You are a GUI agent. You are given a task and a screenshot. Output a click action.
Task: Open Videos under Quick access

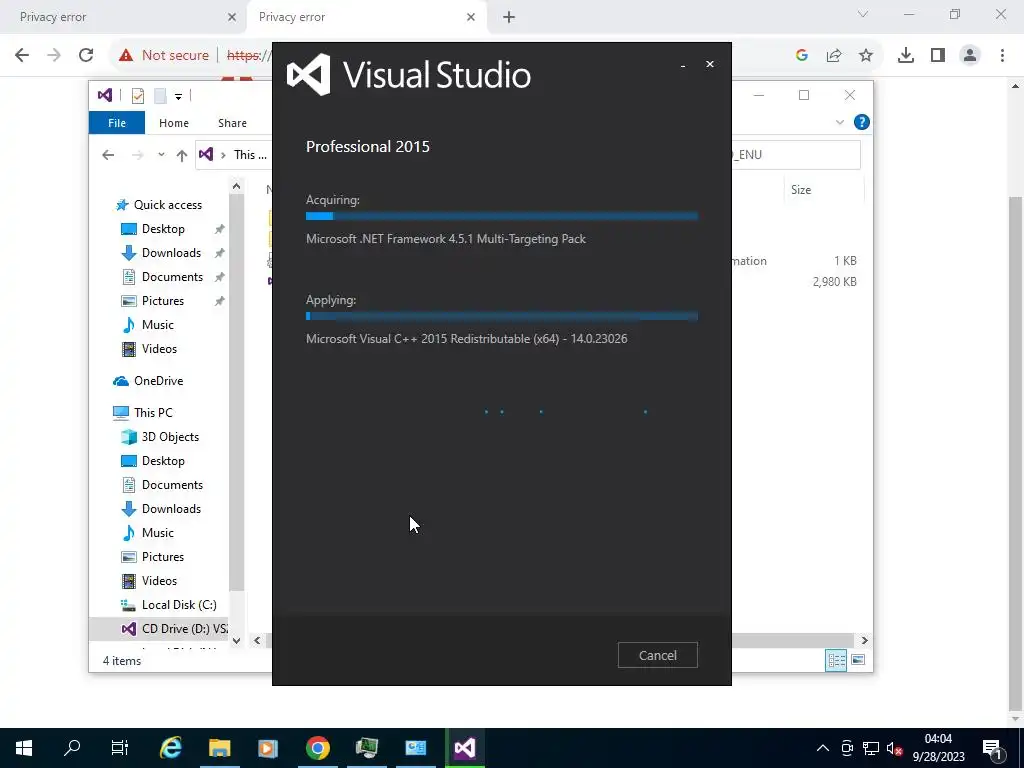(159, 349)
